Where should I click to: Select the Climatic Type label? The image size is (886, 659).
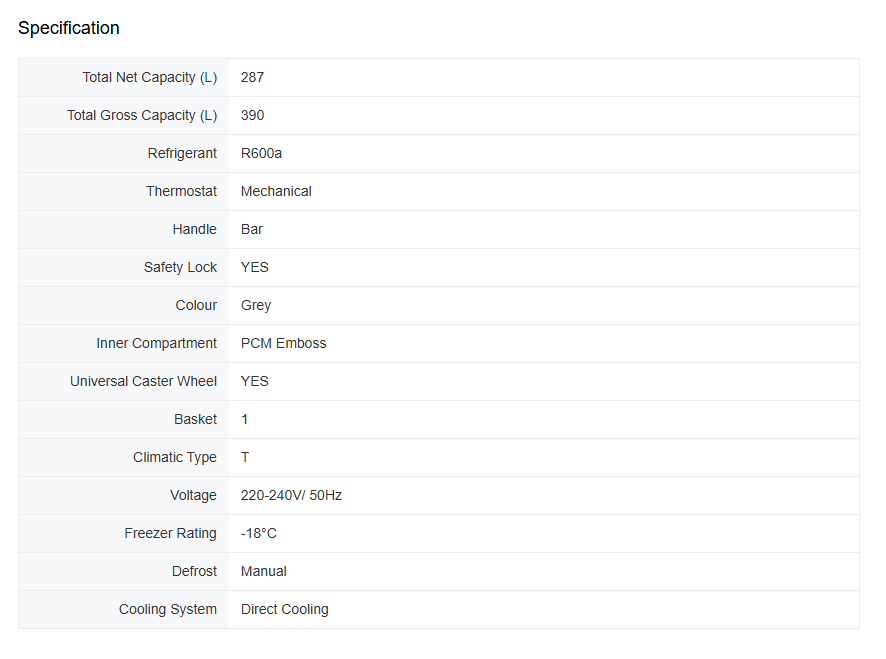[175, 457]
